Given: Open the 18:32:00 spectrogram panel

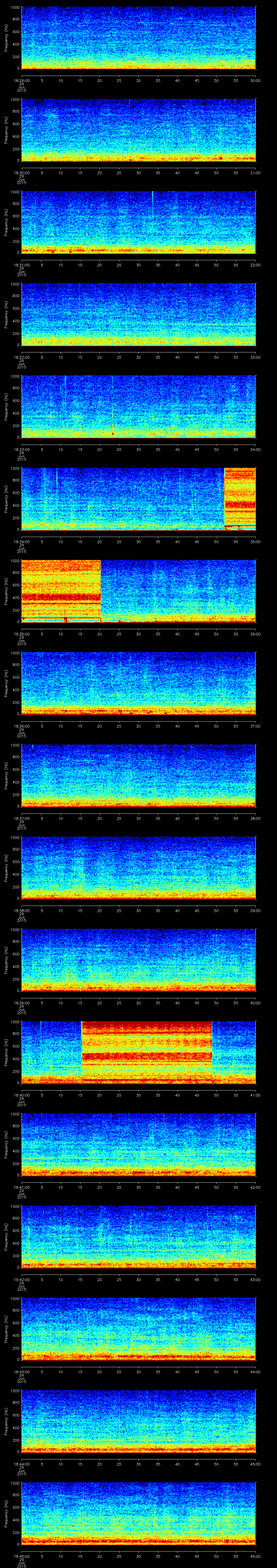Looking at the screenshot, I should [x=138, y=314].
